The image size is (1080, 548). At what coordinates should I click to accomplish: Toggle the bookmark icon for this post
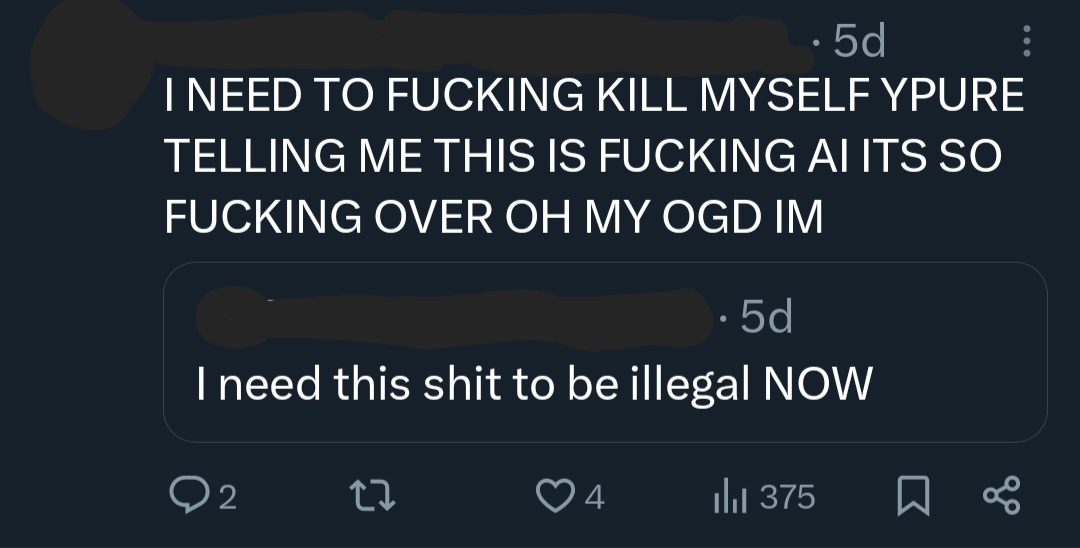pyautogui.click(x=913, y=496)
